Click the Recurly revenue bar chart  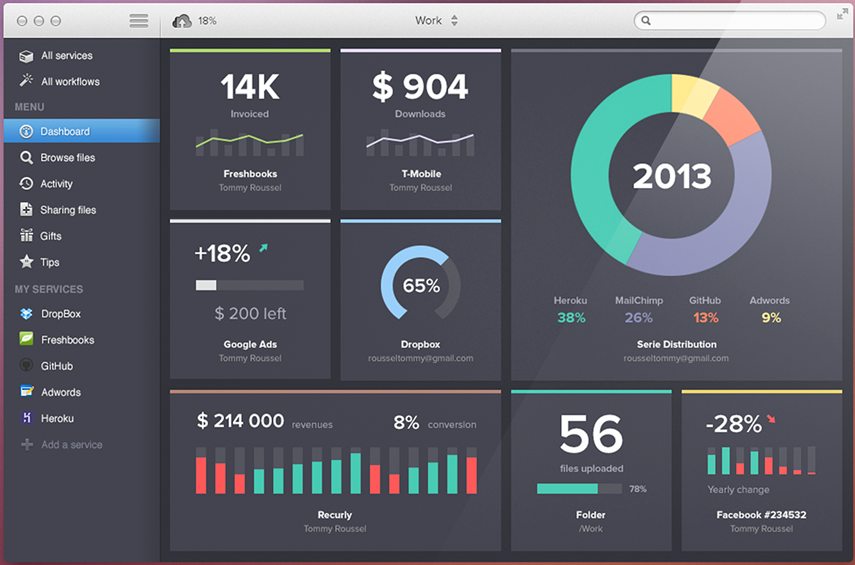tap(336, 470)
